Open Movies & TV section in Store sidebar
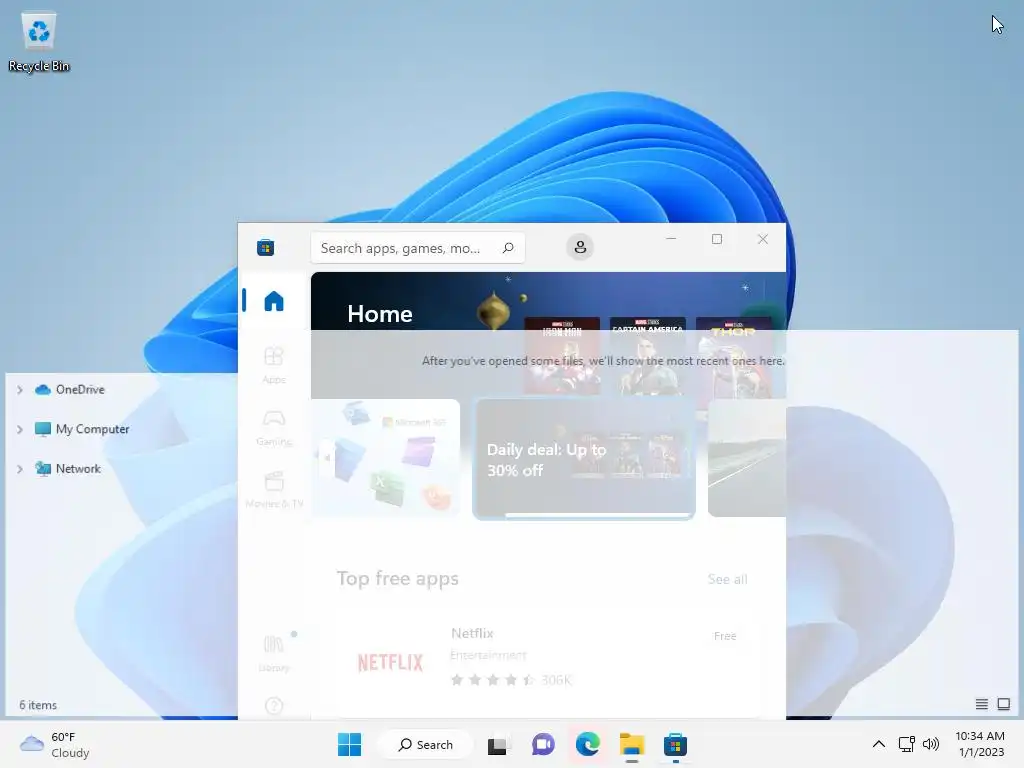Image resolution: width=1024 pixels, height=768 pixels. (x=274, y=489)
